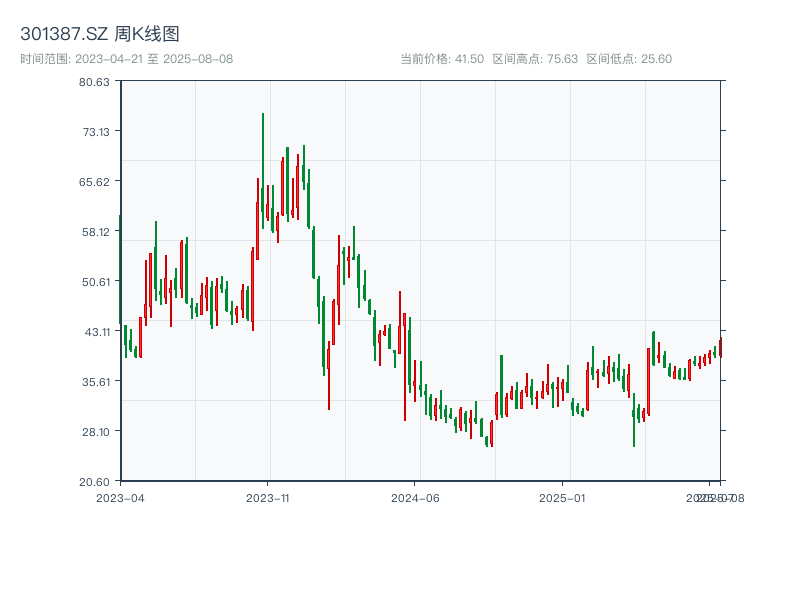Screen dimensions: 800x600
Task: Click the 20.60 y-axis minimum label
Action: point(95,481)
